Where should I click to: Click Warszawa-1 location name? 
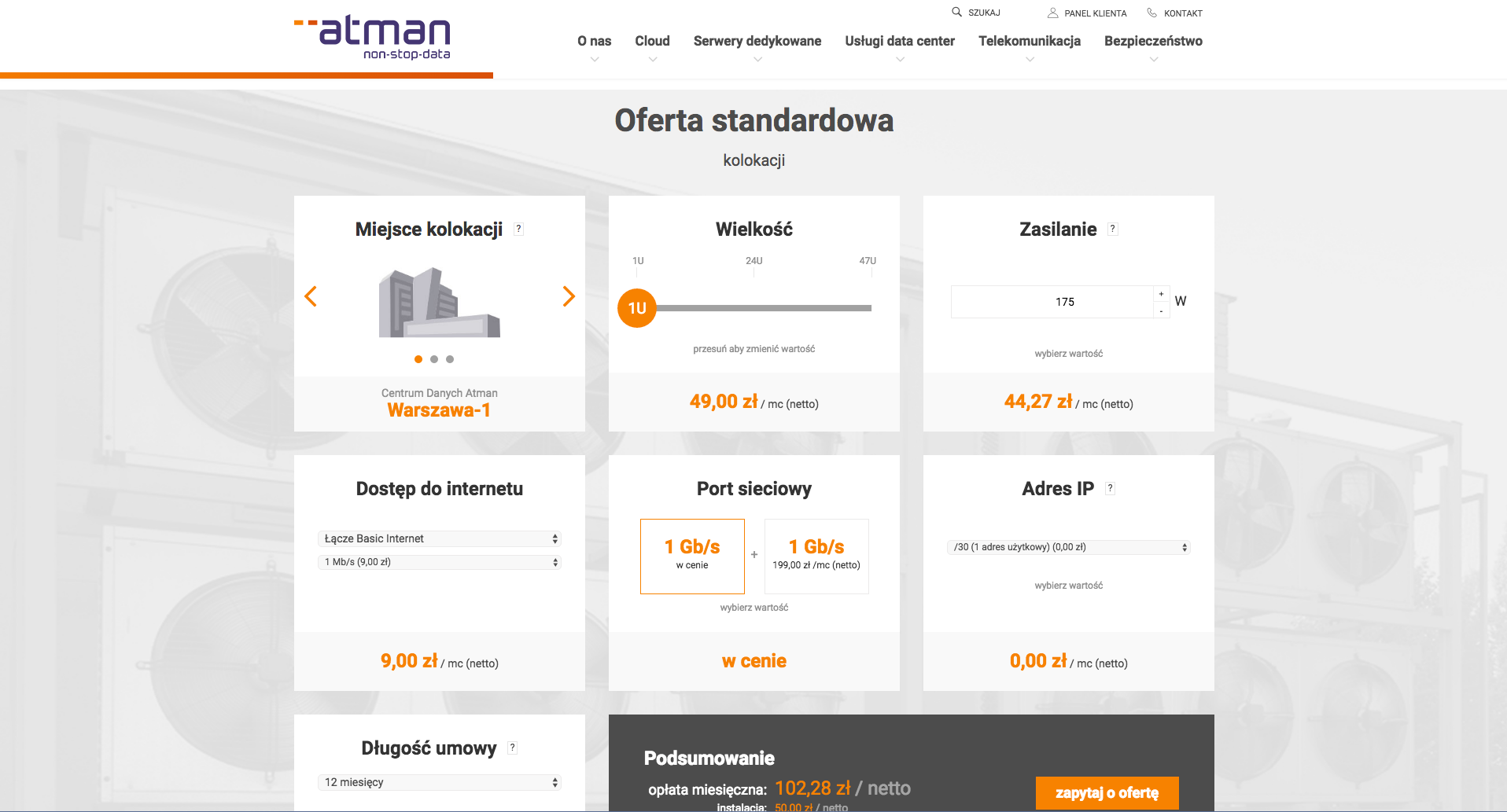(x=439, y=410)
